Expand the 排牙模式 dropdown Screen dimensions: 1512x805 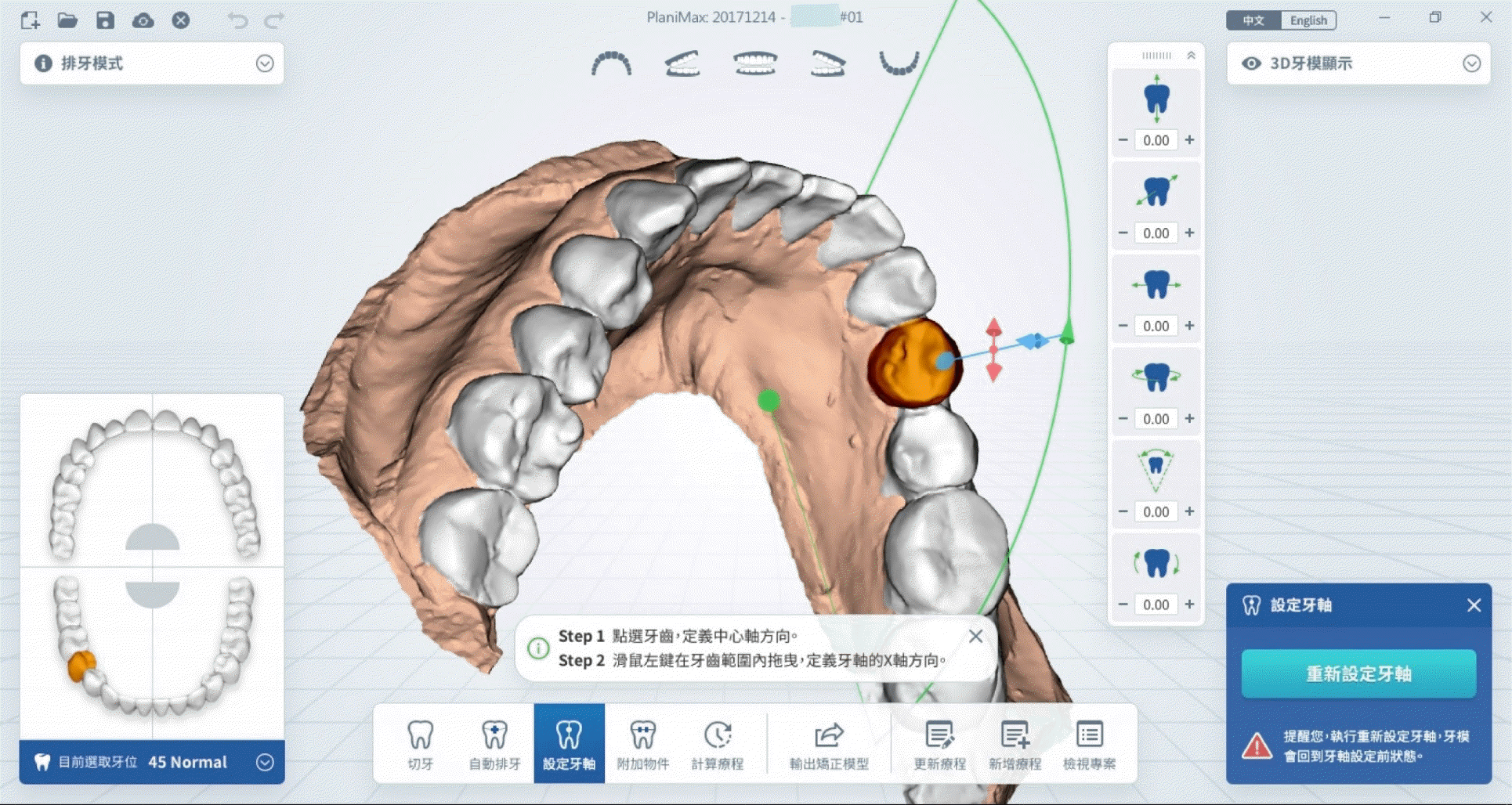click(x=265, y=63)
